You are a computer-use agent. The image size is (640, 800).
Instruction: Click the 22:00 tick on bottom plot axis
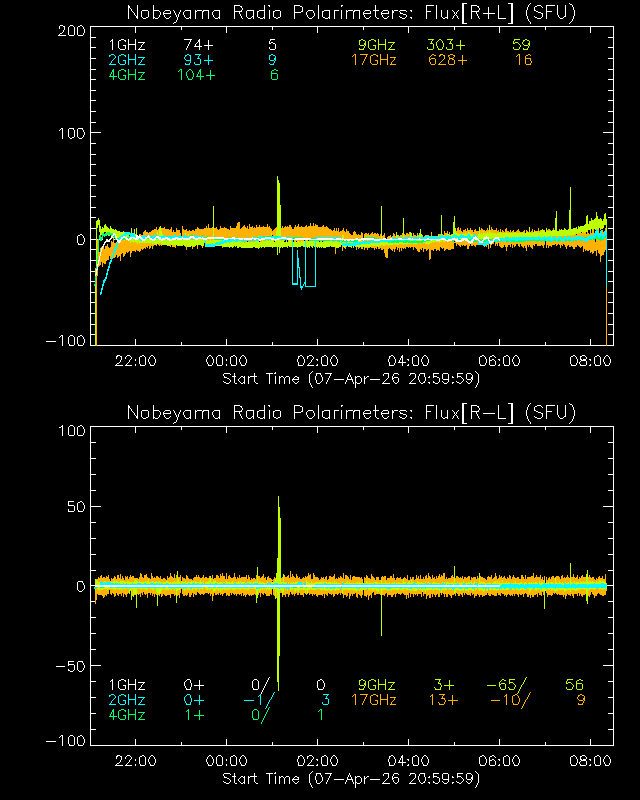pos(135,760)
